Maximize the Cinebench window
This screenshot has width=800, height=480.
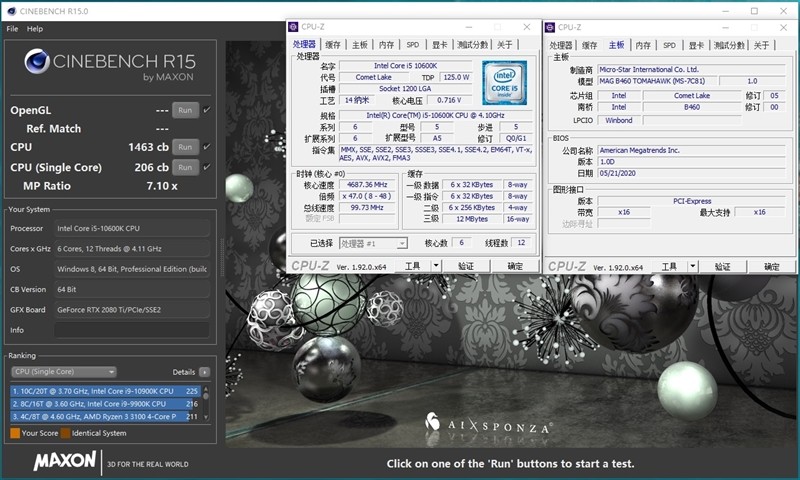pyautogui.click(x=754, y=11)
